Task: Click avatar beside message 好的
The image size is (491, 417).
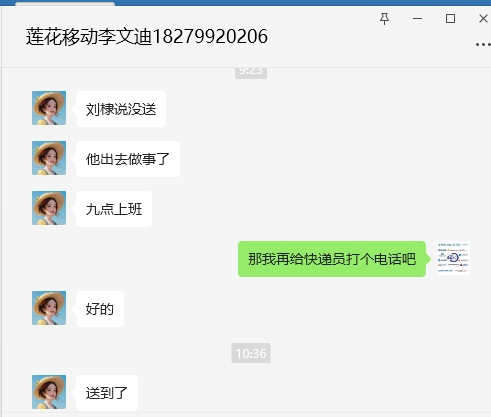Action: [x=49, y=308]
